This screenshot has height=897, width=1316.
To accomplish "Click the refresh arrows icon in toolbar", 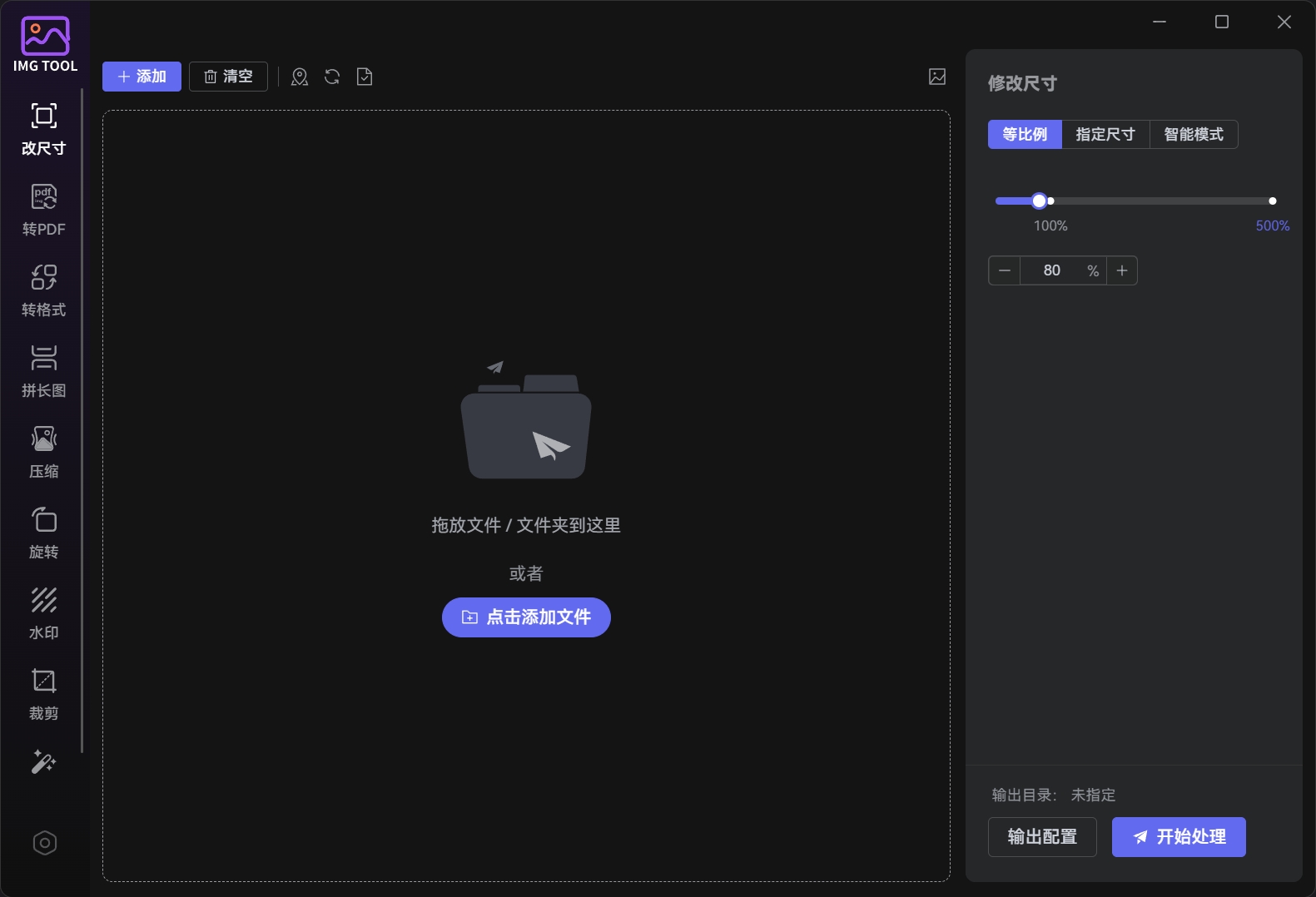I will coord(332,77).
